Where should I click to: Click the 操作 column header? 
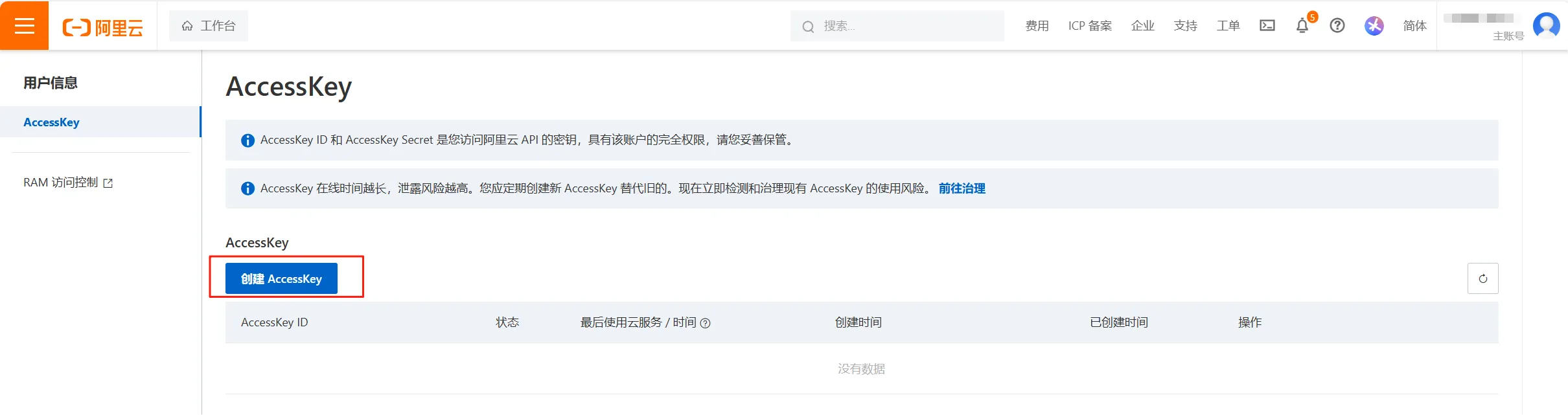1250,322
